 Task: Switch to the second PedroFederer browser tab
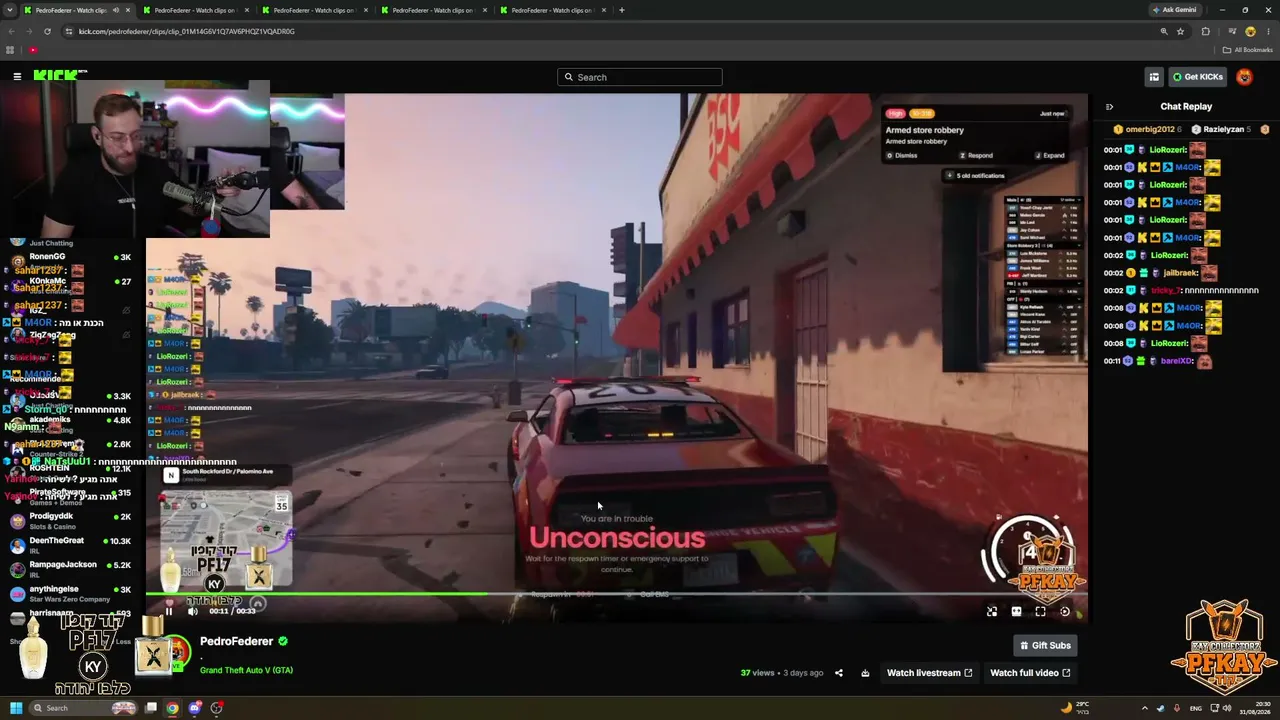pos(195,10)
